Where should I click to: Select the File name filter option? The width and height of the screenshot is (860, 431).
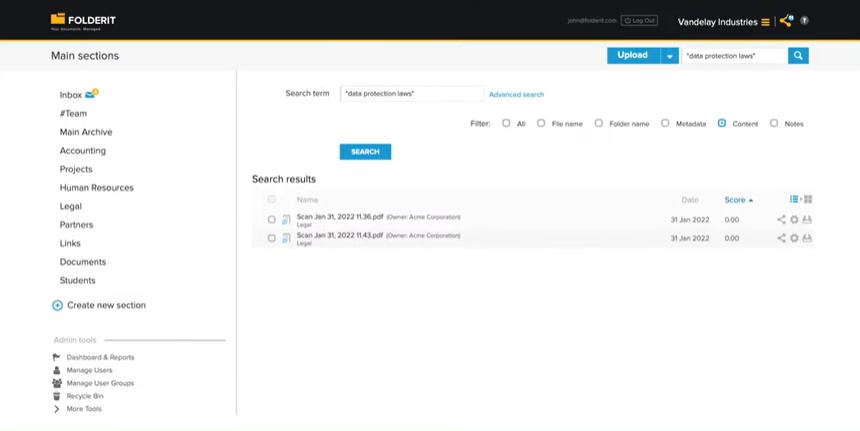click(x=541, y=124)
